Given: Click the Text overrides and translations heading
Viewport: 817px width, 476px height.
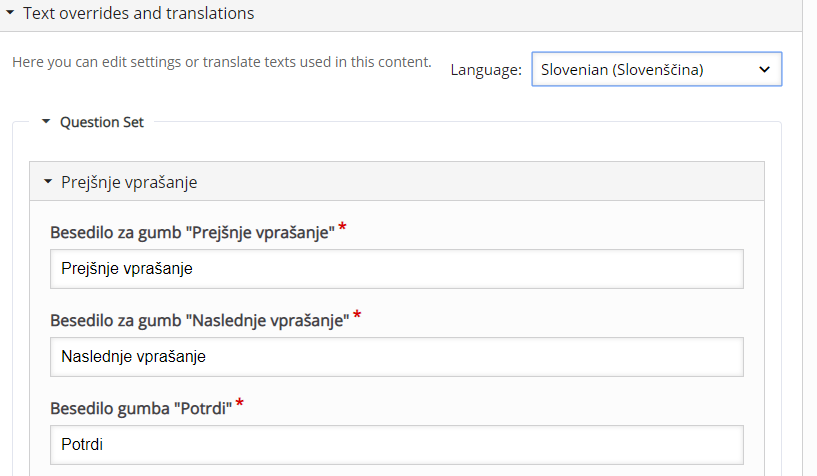Looking at the screenshot, I should (139, 13).
